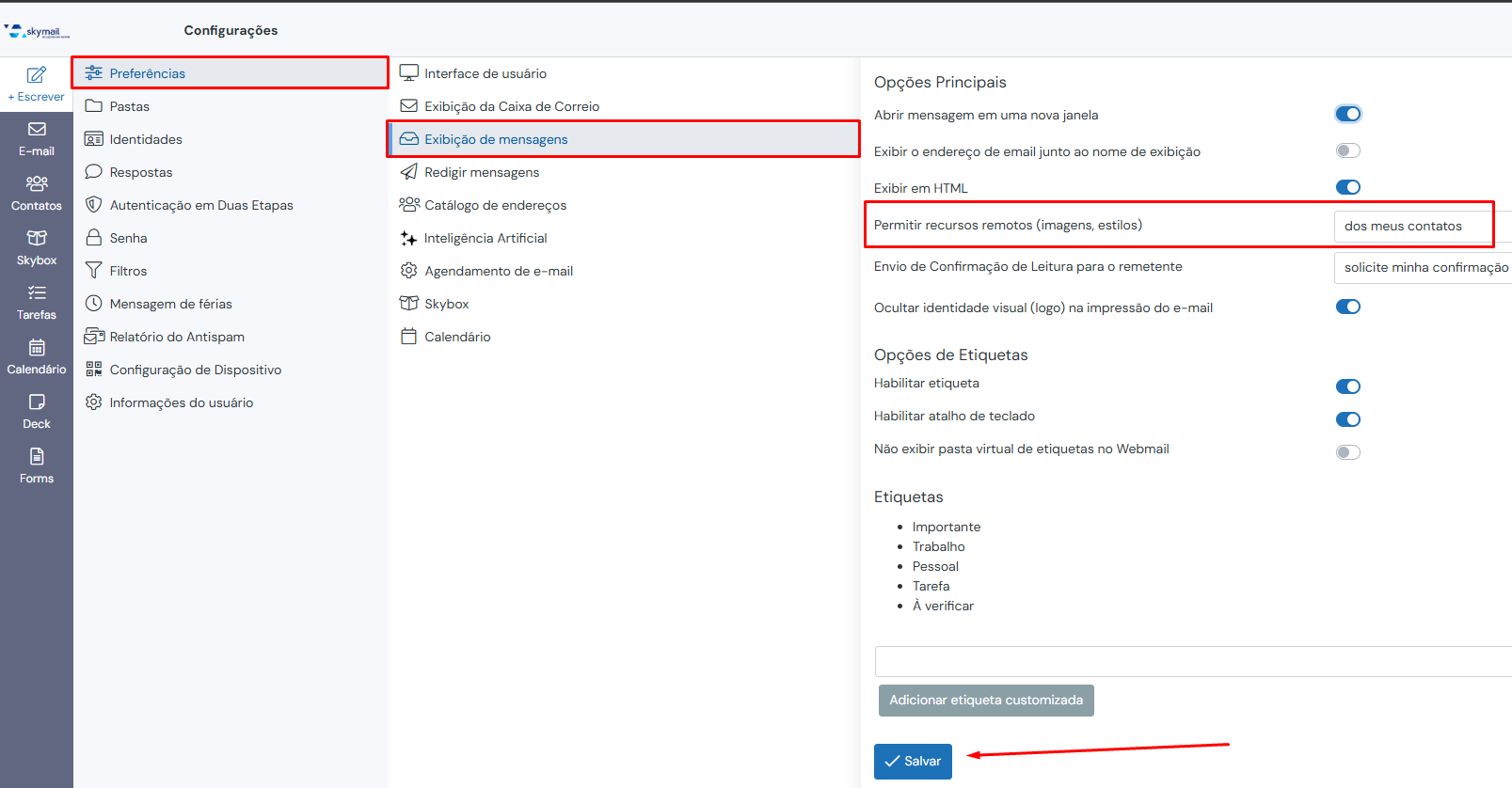The image size is (1512, 788).
Task: Open the Escrever compose icon
Action: [37, 75]
